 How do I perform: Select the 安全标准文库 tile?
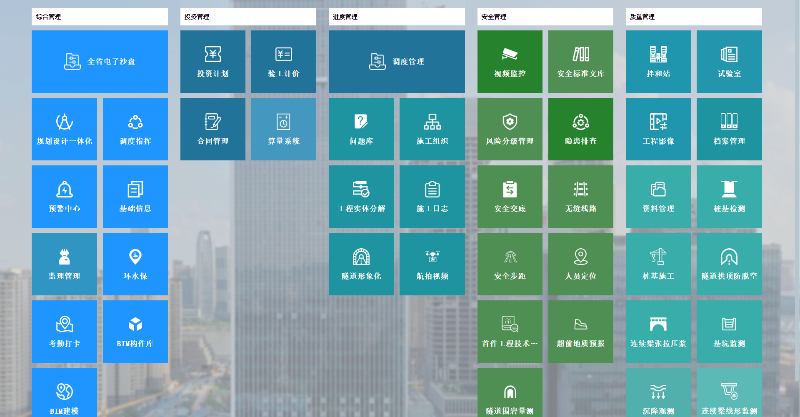581,61
